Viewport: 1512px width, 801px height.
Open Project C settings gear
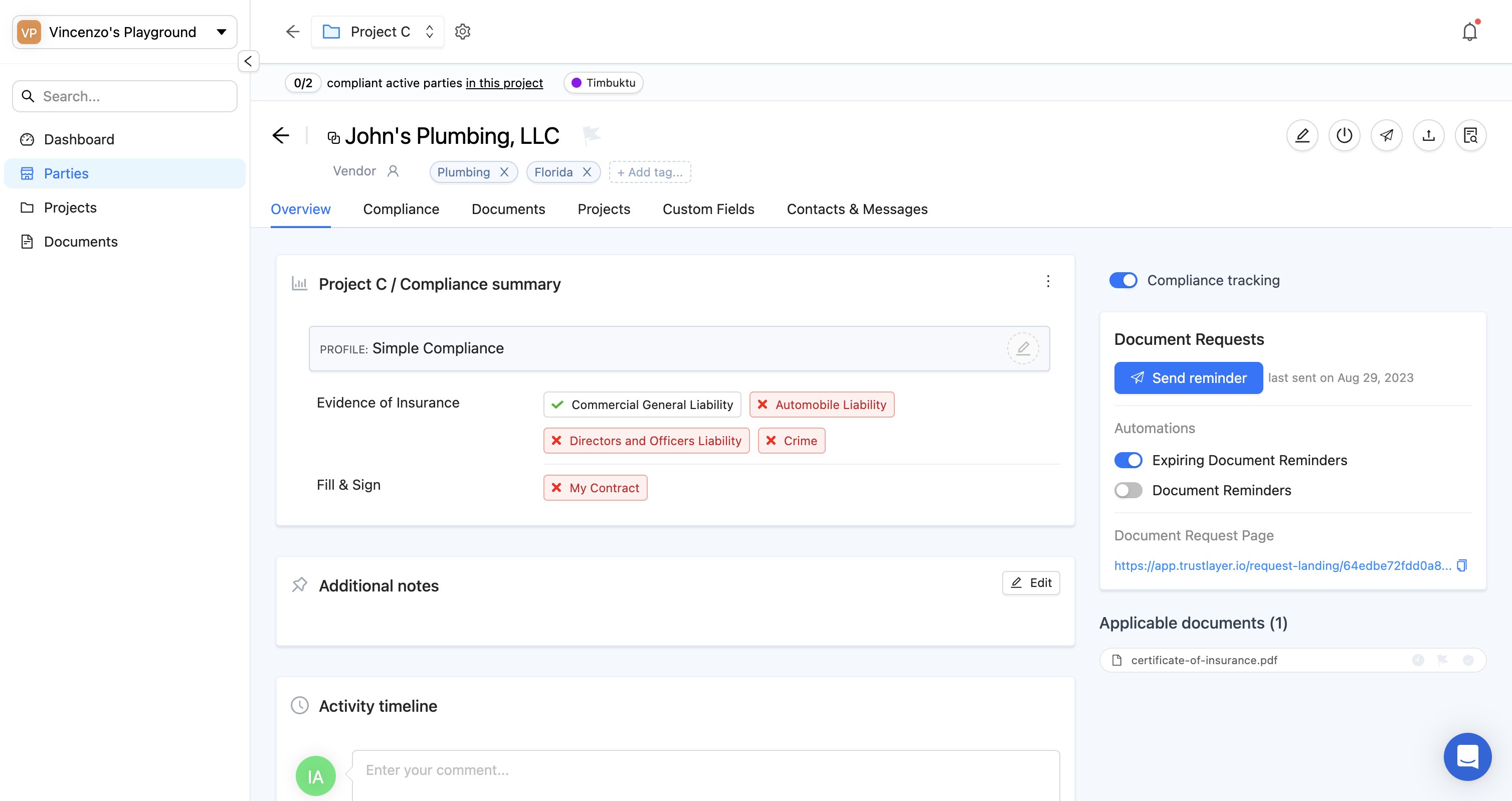coord(463,32)
